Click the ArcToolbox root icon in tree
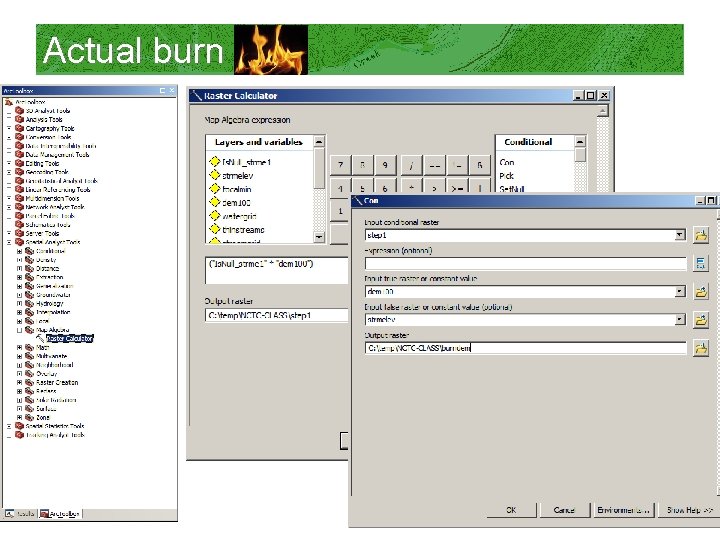720x540 pixels. pyautogui.click(x=9, y=102)
